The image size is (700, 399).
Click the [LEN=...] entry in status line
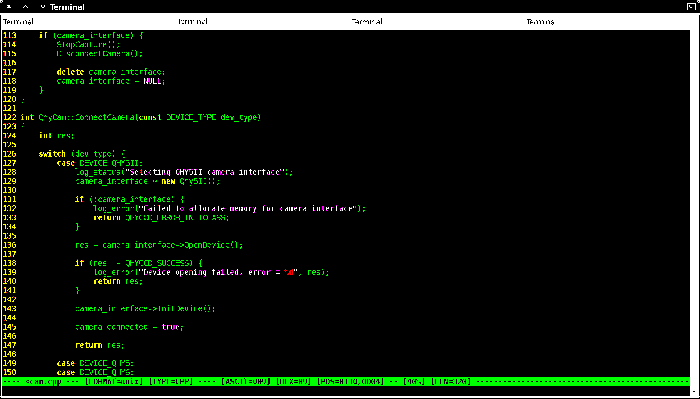tap(450, 382)
